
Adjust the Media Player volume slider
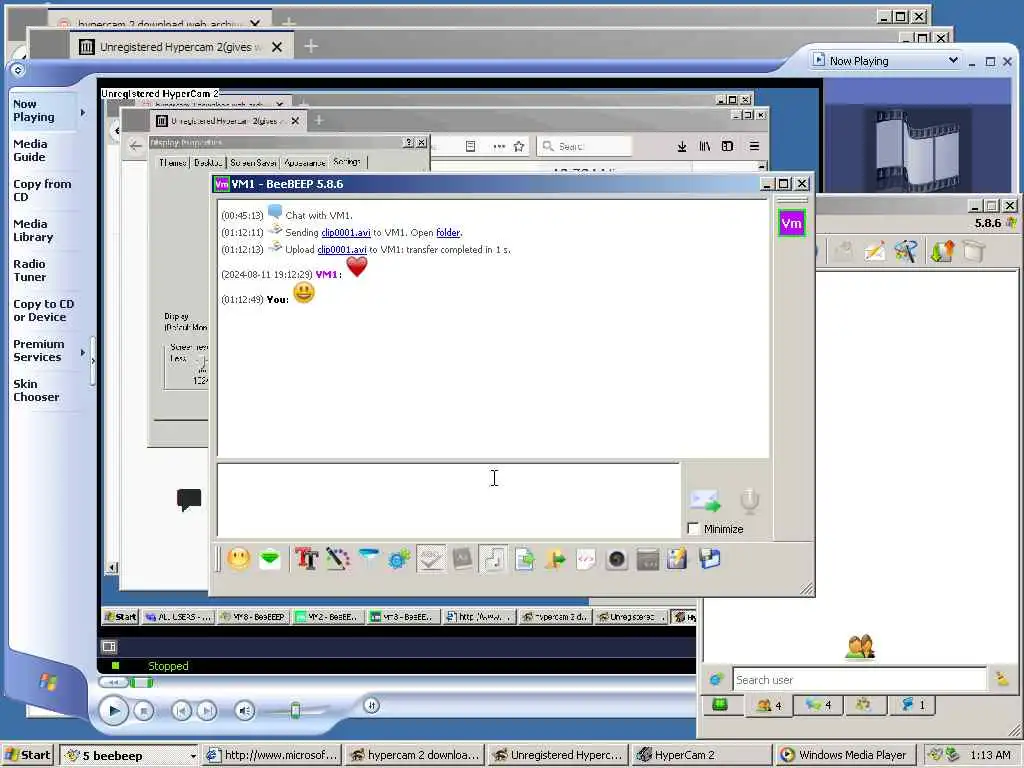point(295,711)
